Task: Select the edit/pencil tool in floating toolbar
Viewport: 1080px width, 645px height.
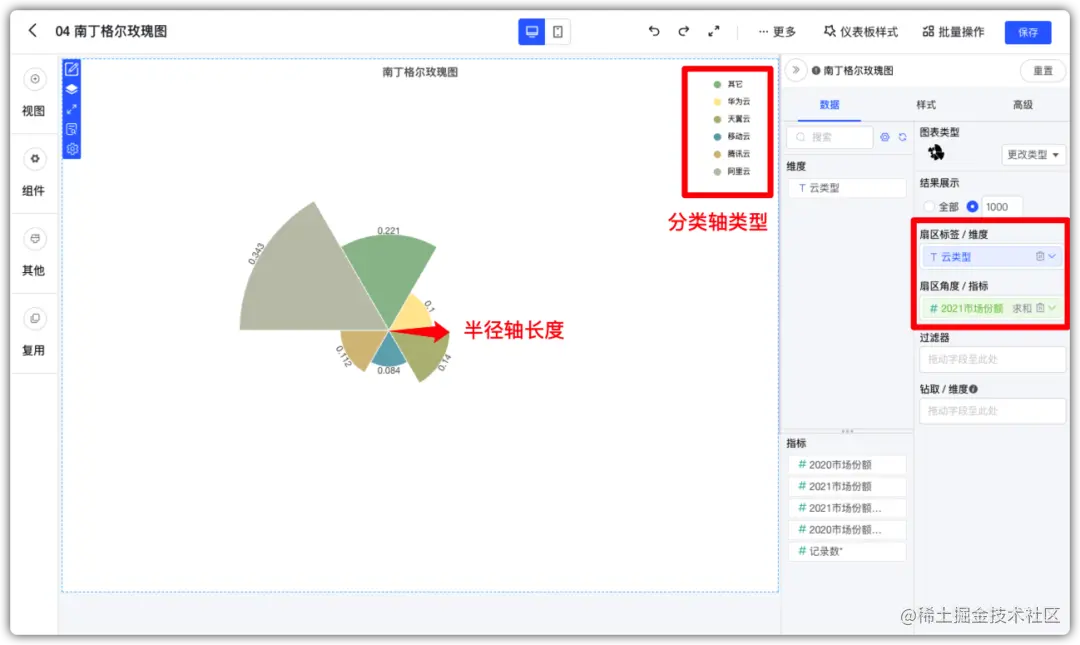Action: point(71,70)
